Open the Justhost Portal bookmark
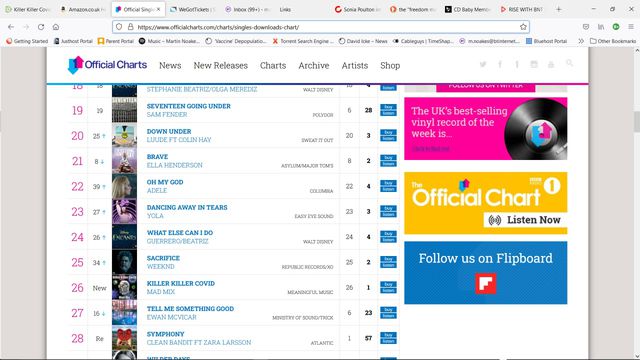This screenshot has height=360, width=640. pos(73,41)
